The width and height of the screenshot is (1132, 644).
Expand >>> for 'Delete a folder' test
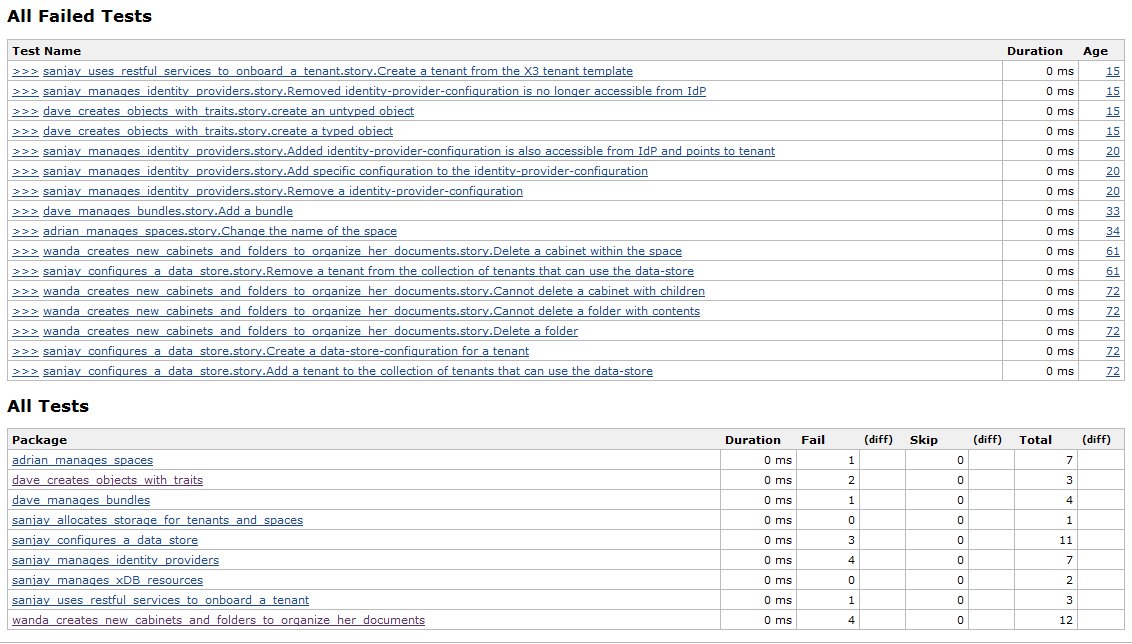pos(25,331)
